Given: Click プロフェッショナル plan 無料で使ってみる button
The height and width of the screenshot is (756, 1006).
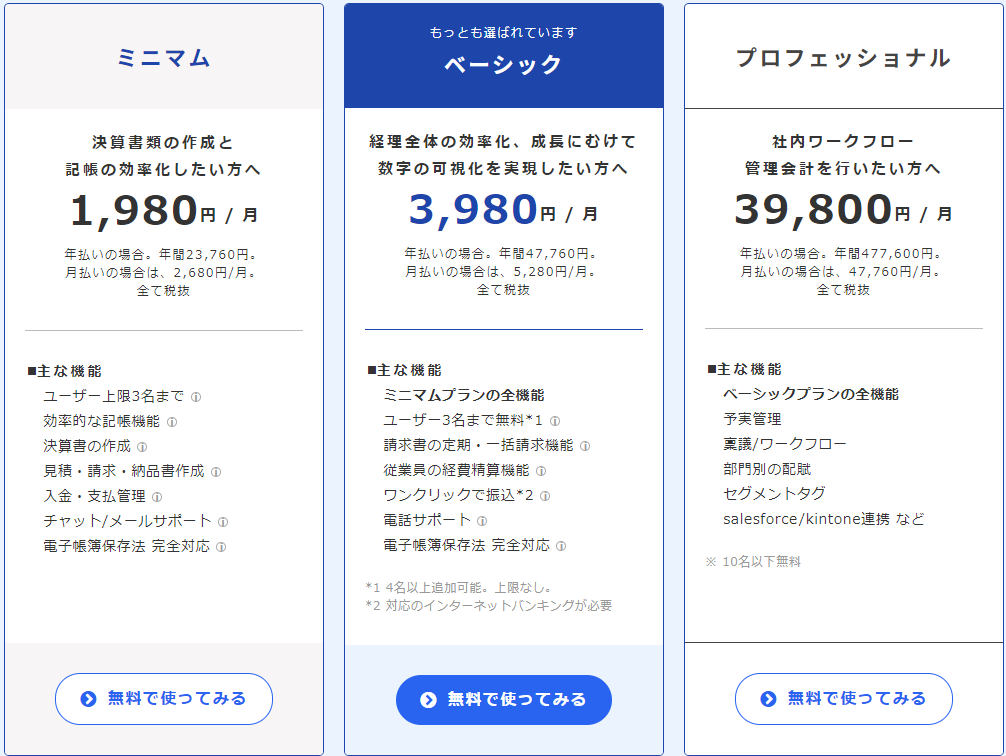Looking at the screenshot, I should pyautogui.click(x=844, y=699).
